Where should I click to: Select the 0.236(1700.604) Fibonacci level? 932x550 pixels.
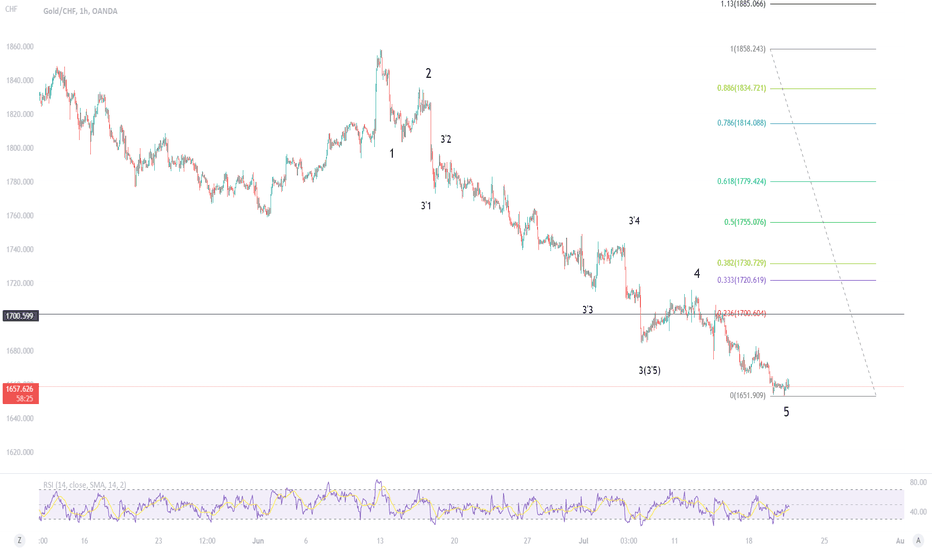point(741,313)
